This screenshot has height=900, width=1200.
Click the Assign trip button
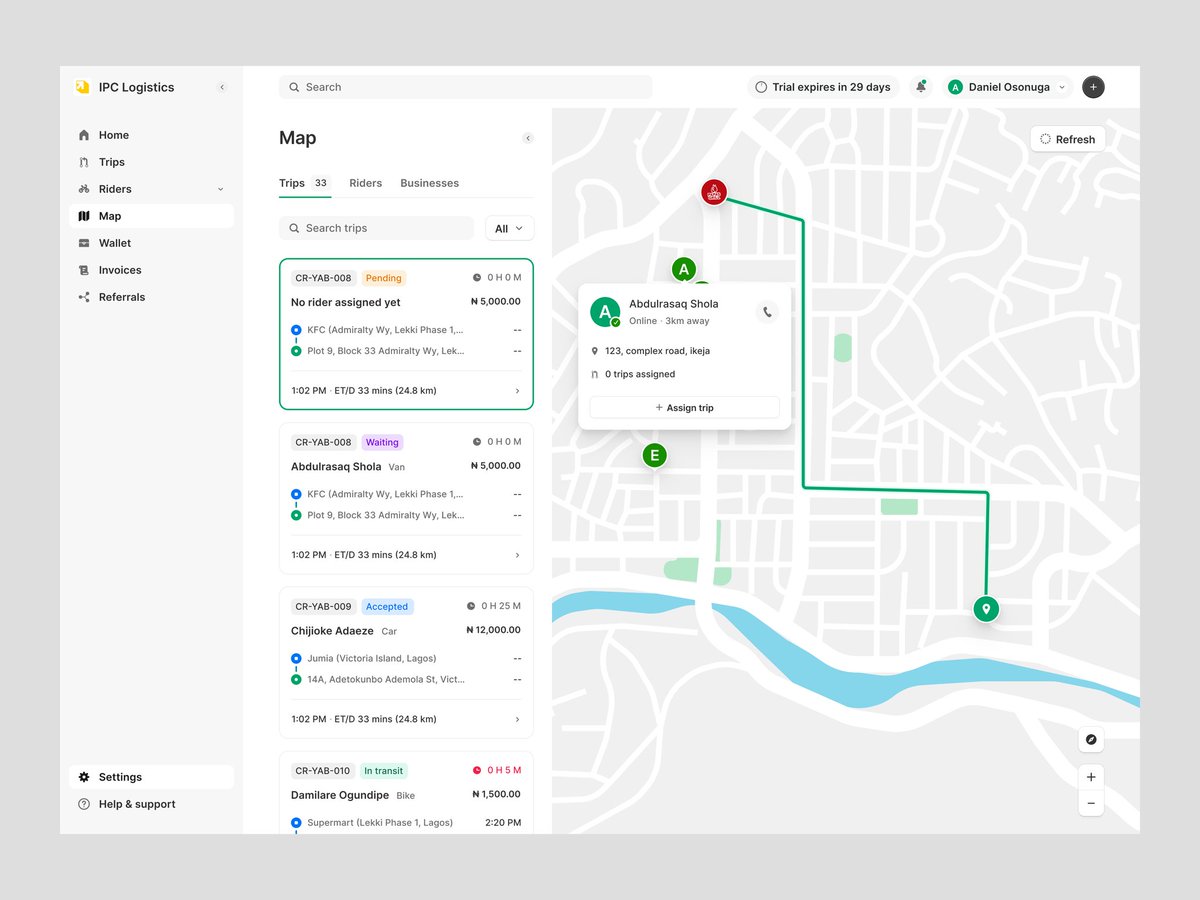(684, 408)
